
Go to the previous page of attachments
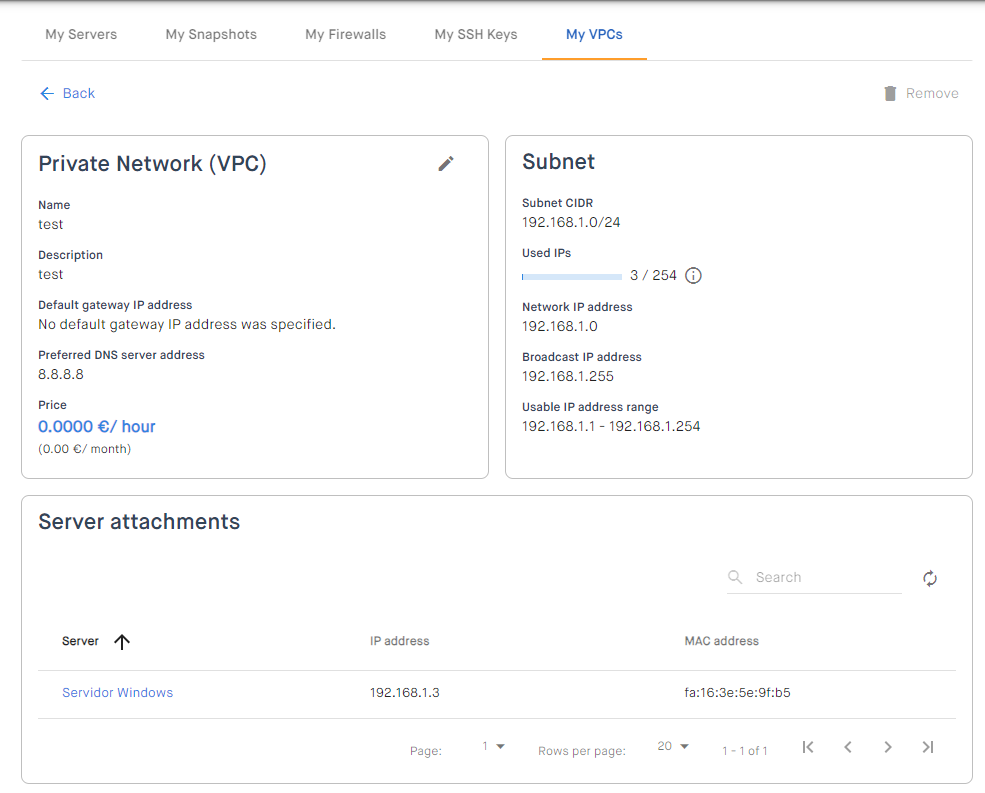[847, 747]
